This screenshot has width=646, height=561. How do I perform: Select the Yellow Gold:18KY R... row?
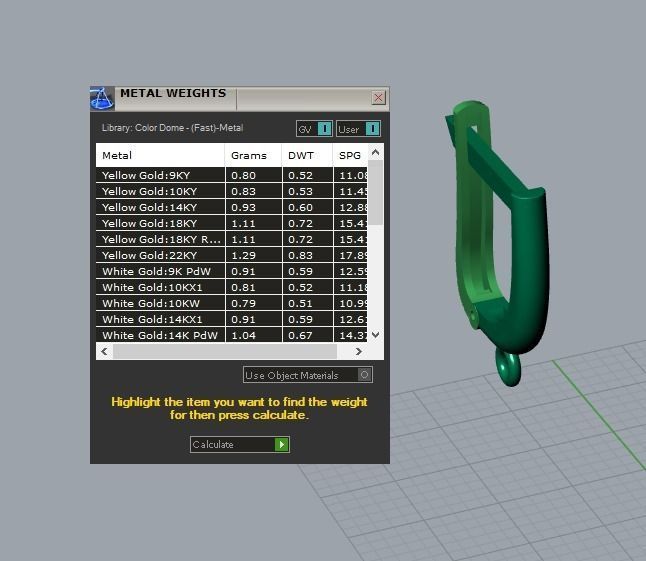[x=232, y=239]
